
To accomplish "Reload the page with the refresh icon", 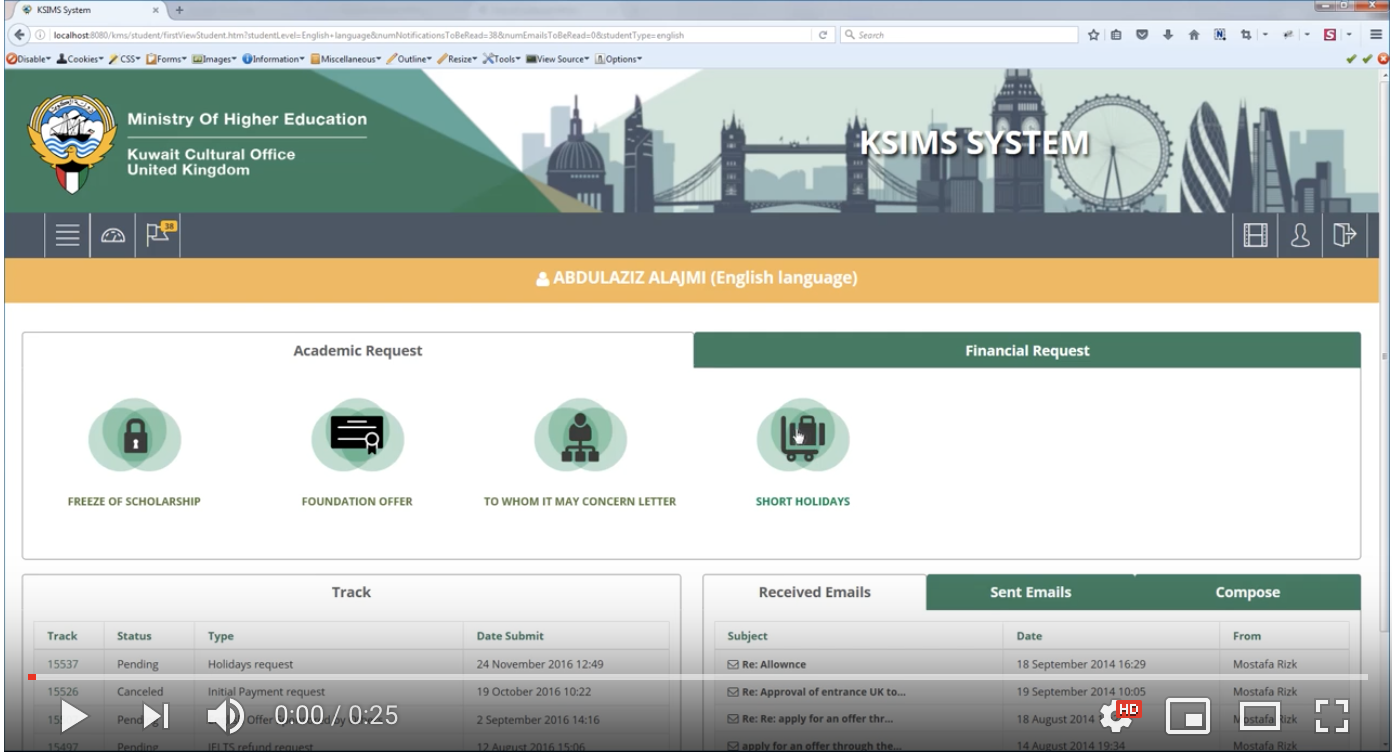I will [x=823, y=35].
